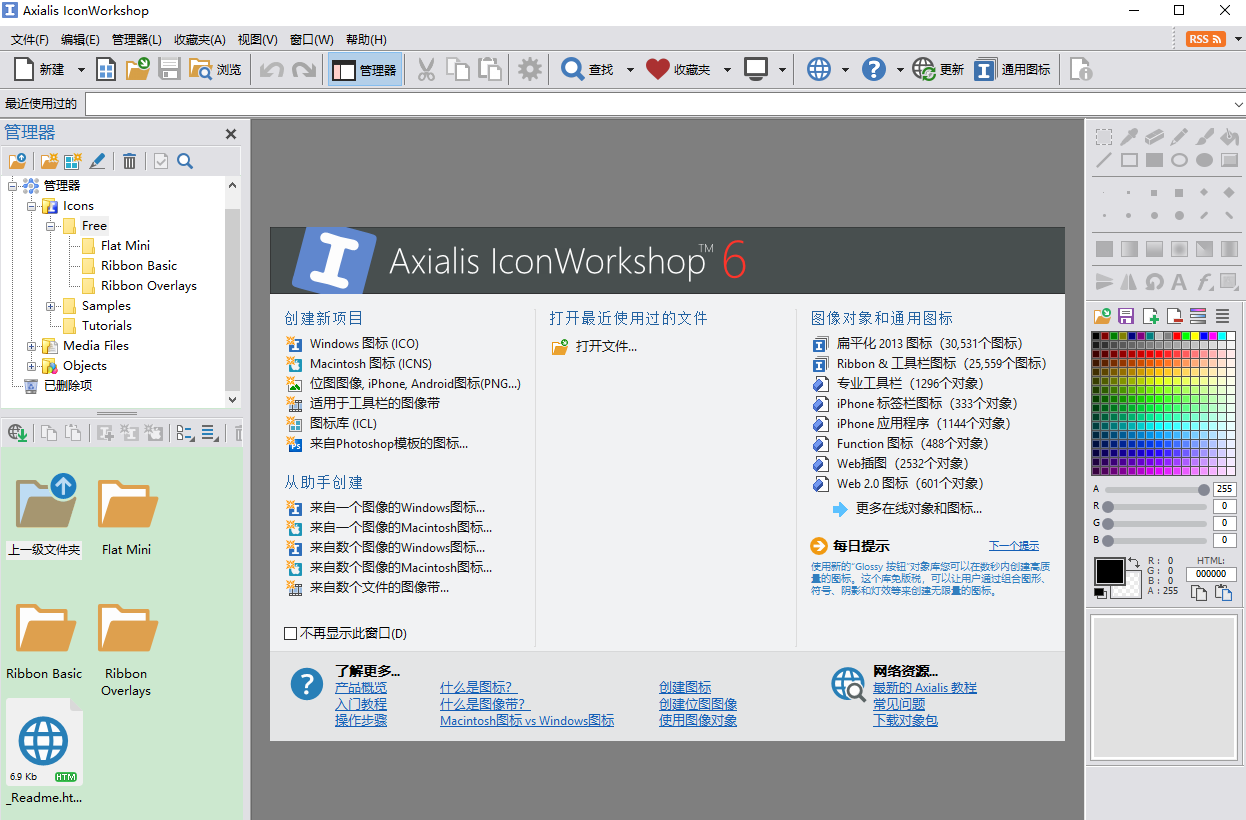Viewport: 1246px width, 820px height.
Task: Select the pencil tool
Action: [1179, 137]
